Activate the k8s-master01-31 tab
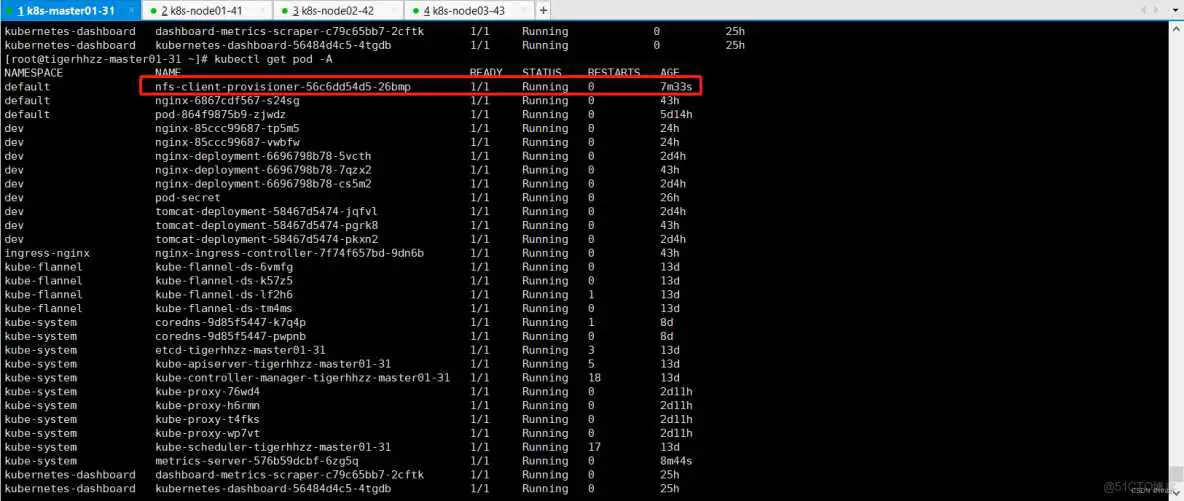Screen dimensions: 1184x501 (x=65, y=10)
